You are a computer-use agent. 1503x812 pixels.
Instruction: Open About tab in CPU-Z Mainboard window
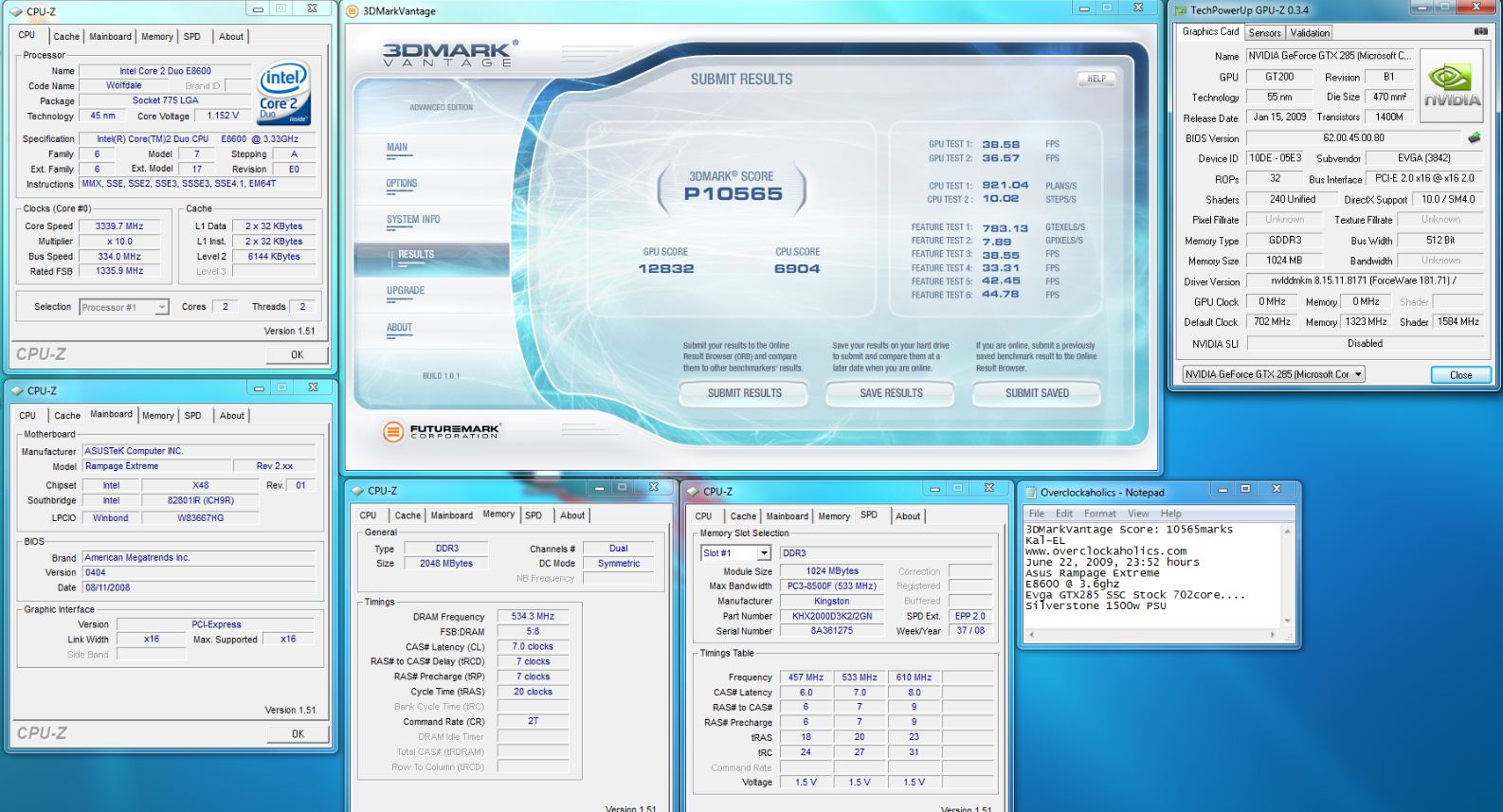click(x=232, y=416)
